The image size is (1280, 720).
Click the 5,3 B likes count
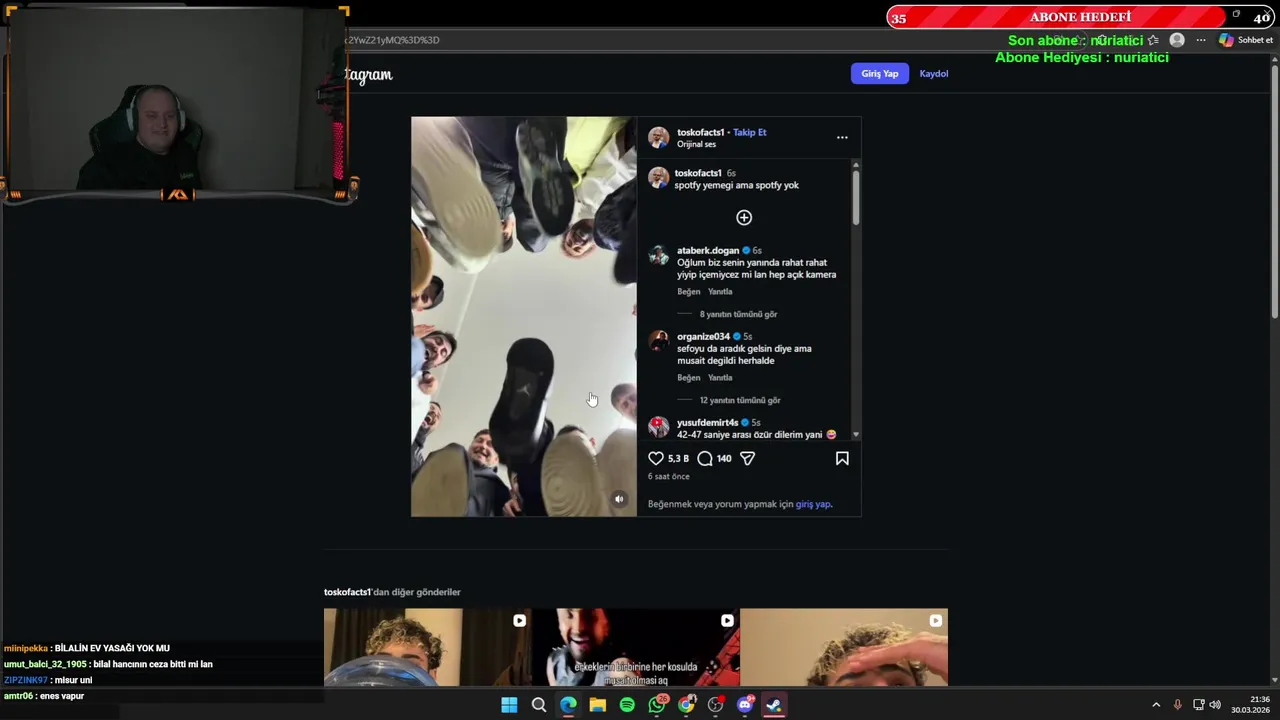click(x=678, y=458)
